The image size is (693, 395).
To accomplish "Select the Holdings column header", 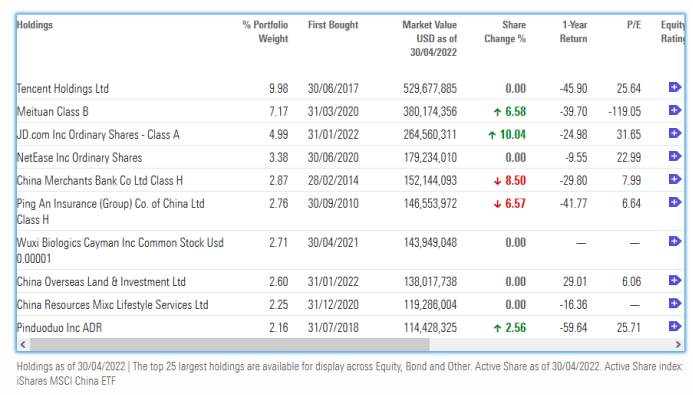I will coord(34,25).
